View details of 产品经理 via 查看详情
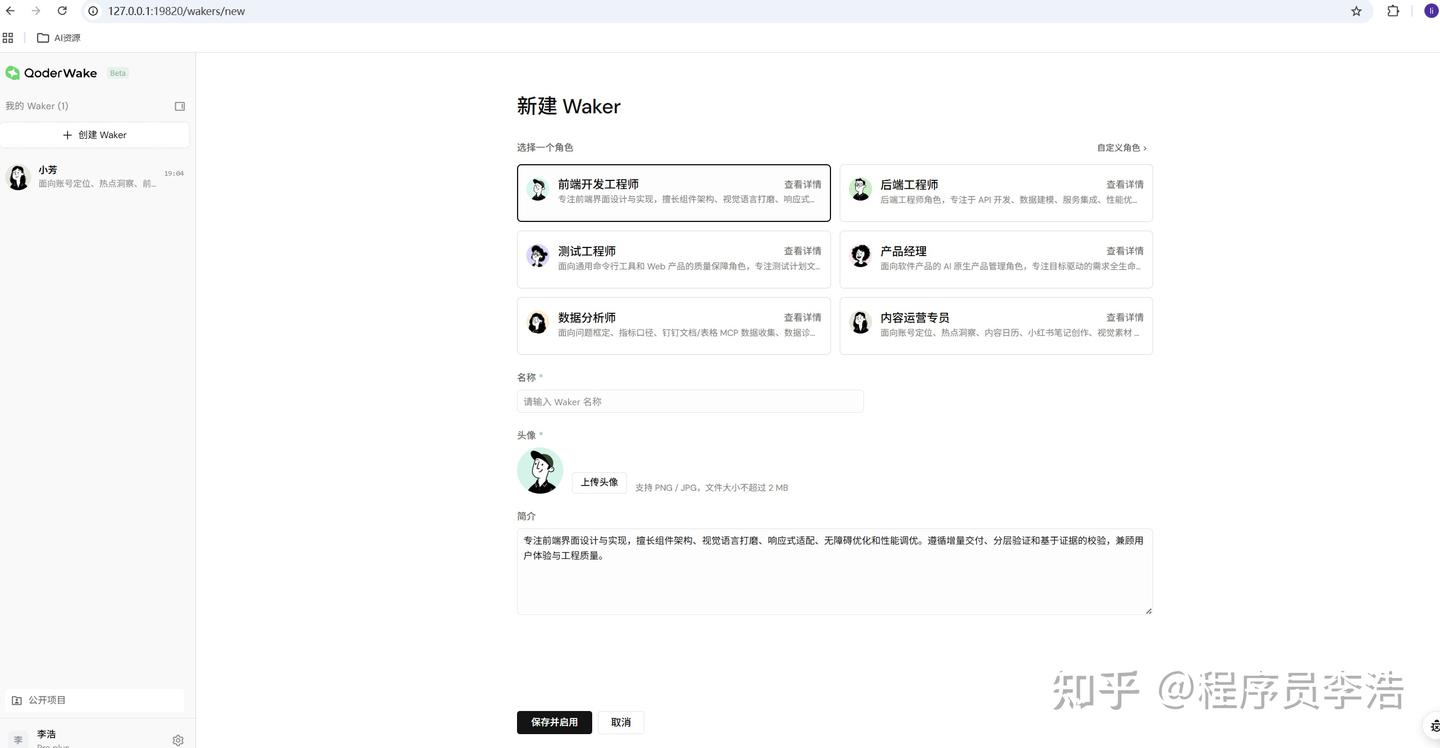1440x748 pixels. click(x=1125, y=251)
